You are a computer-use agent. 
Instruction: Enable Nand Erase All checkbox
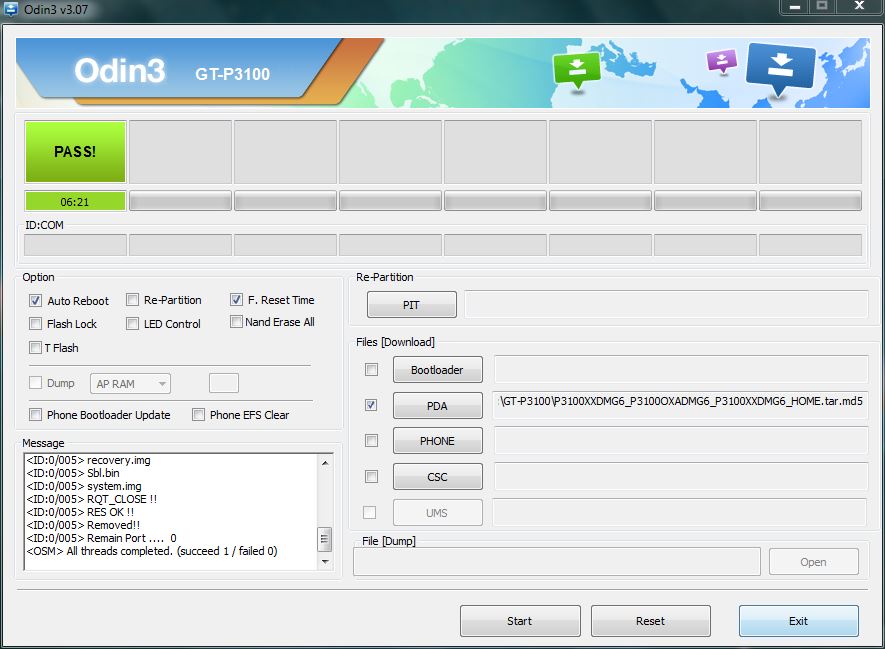(x=236, y=322)
